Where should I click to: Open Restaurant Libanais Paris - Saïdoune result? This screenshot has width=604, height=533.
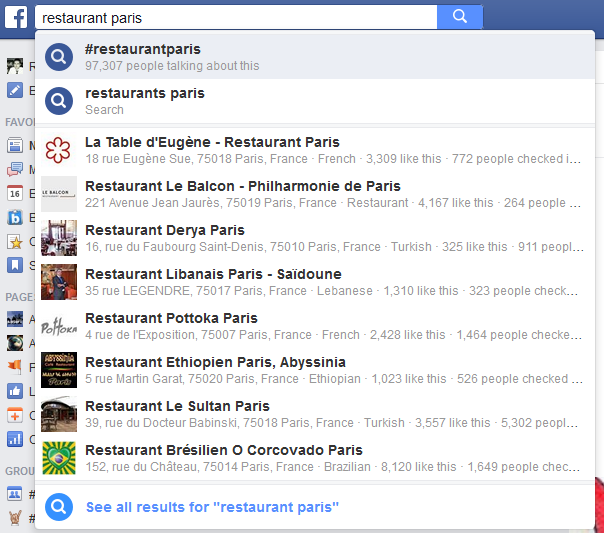point(315,282)
